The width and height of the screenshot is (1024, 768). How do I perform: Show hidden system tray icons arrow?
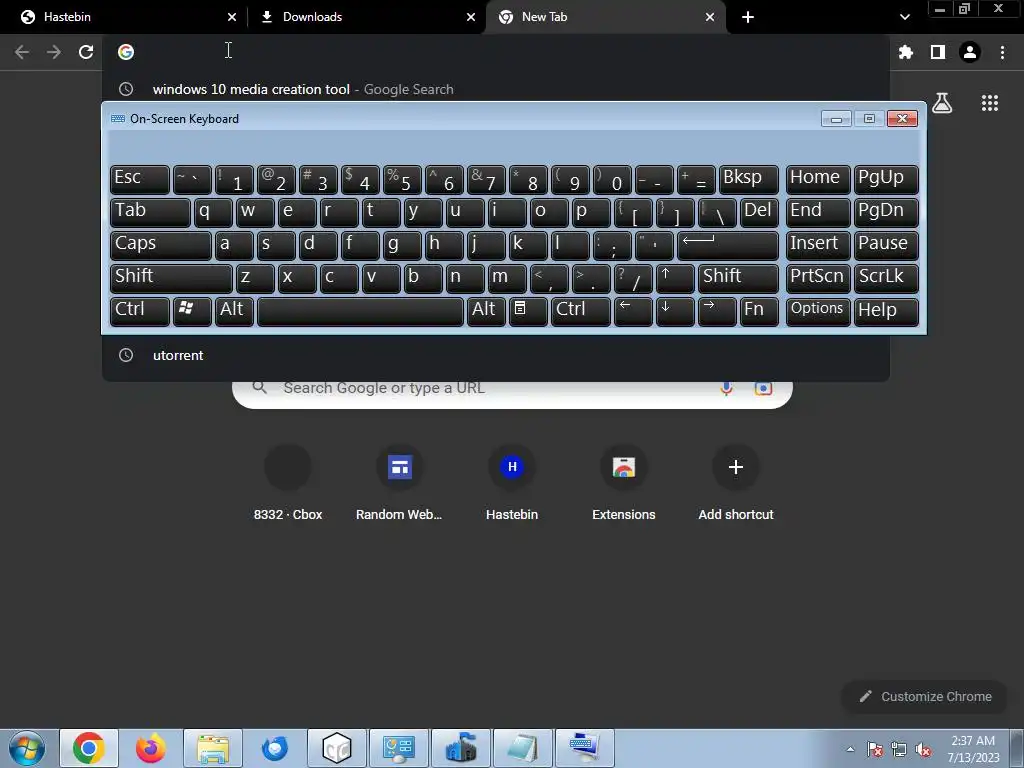850,749
